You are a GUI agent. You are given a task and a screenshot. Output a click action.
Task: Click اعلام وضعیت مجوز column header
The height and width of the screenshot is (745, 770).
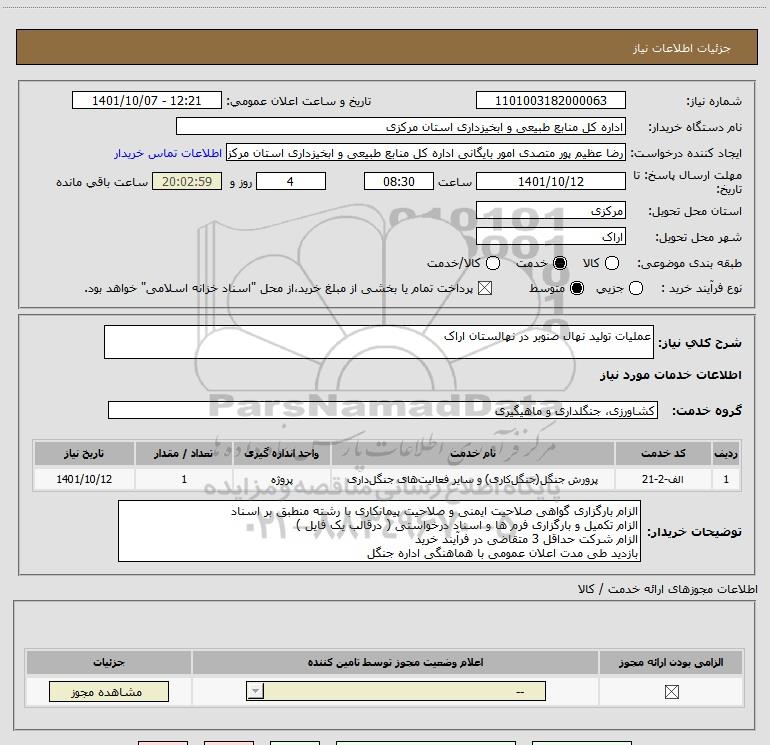[395, 662]
